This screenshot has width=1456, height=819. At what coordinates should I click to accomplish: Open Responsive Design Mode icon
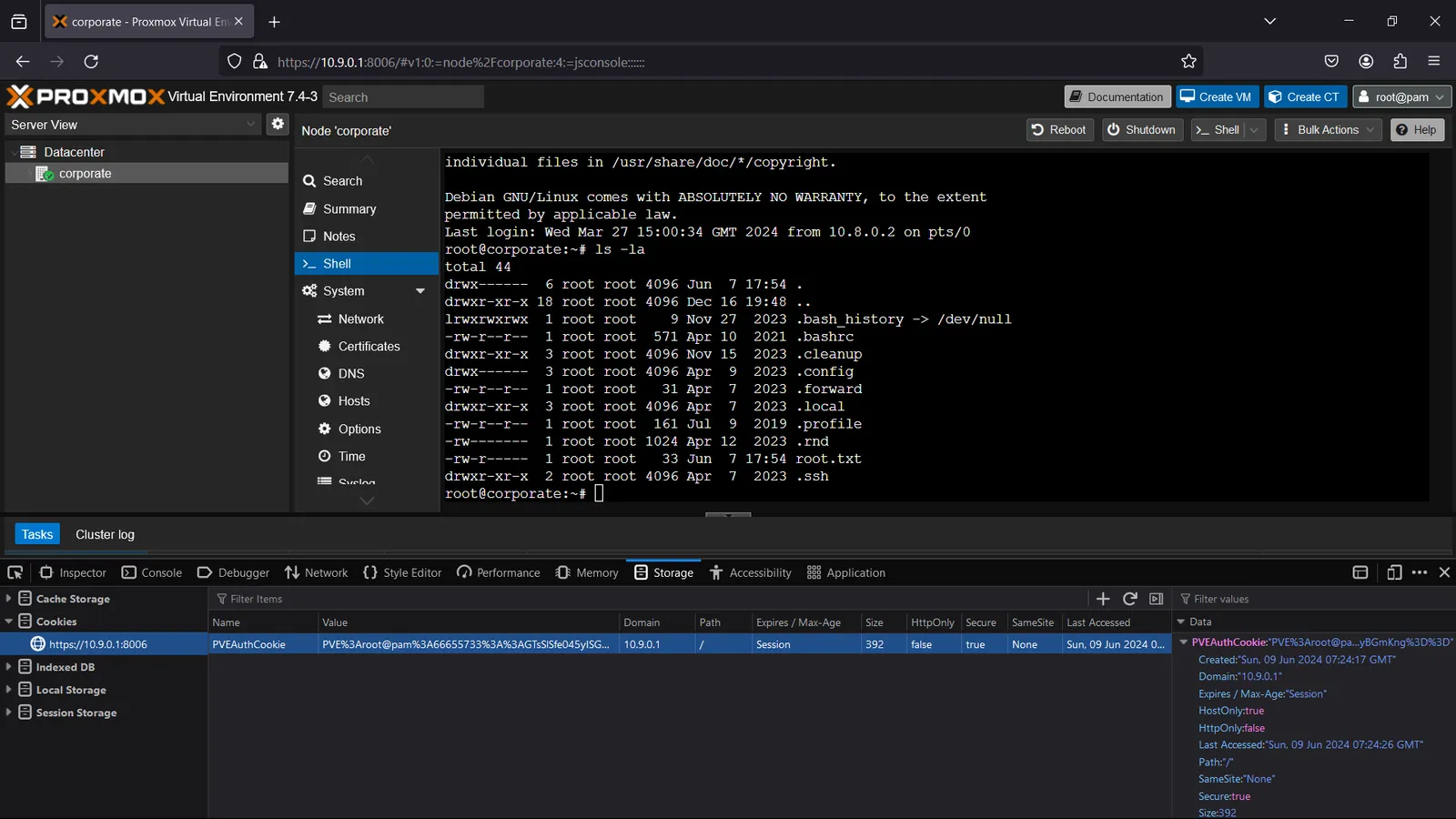coord(1394,572)
